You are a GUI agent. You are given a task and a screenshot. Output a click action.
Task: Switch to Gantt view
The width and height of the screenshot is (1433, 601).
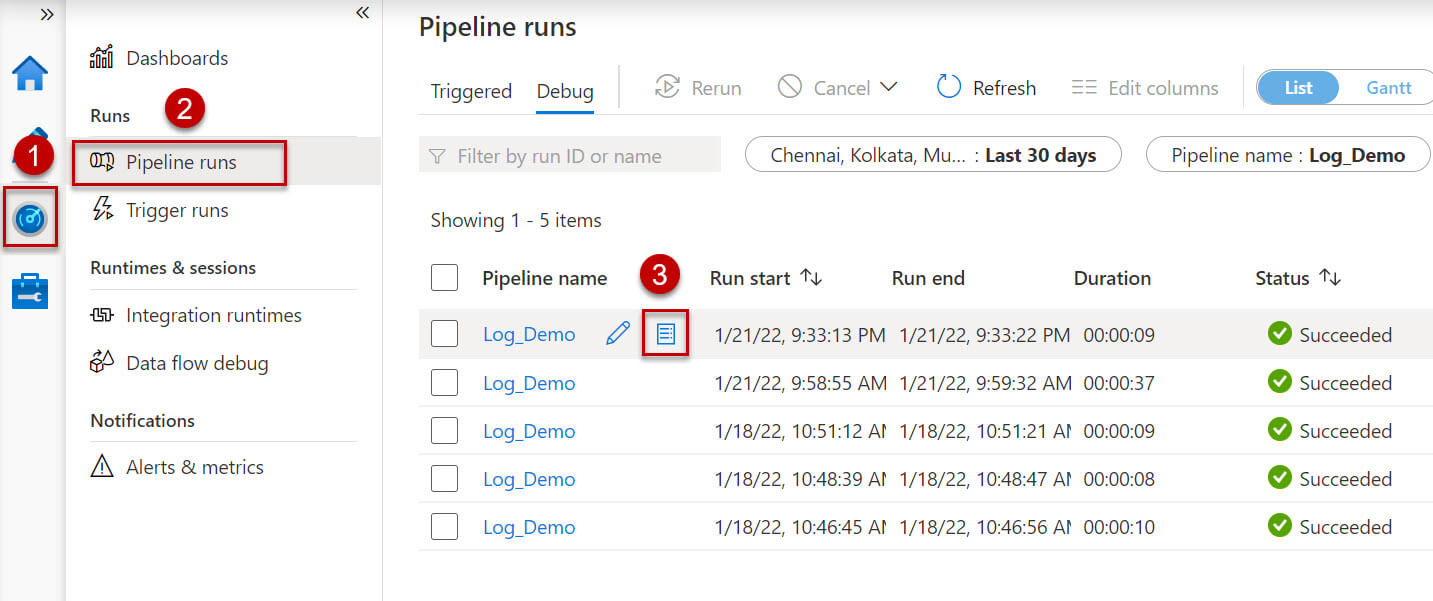(x=1388, y=88)
